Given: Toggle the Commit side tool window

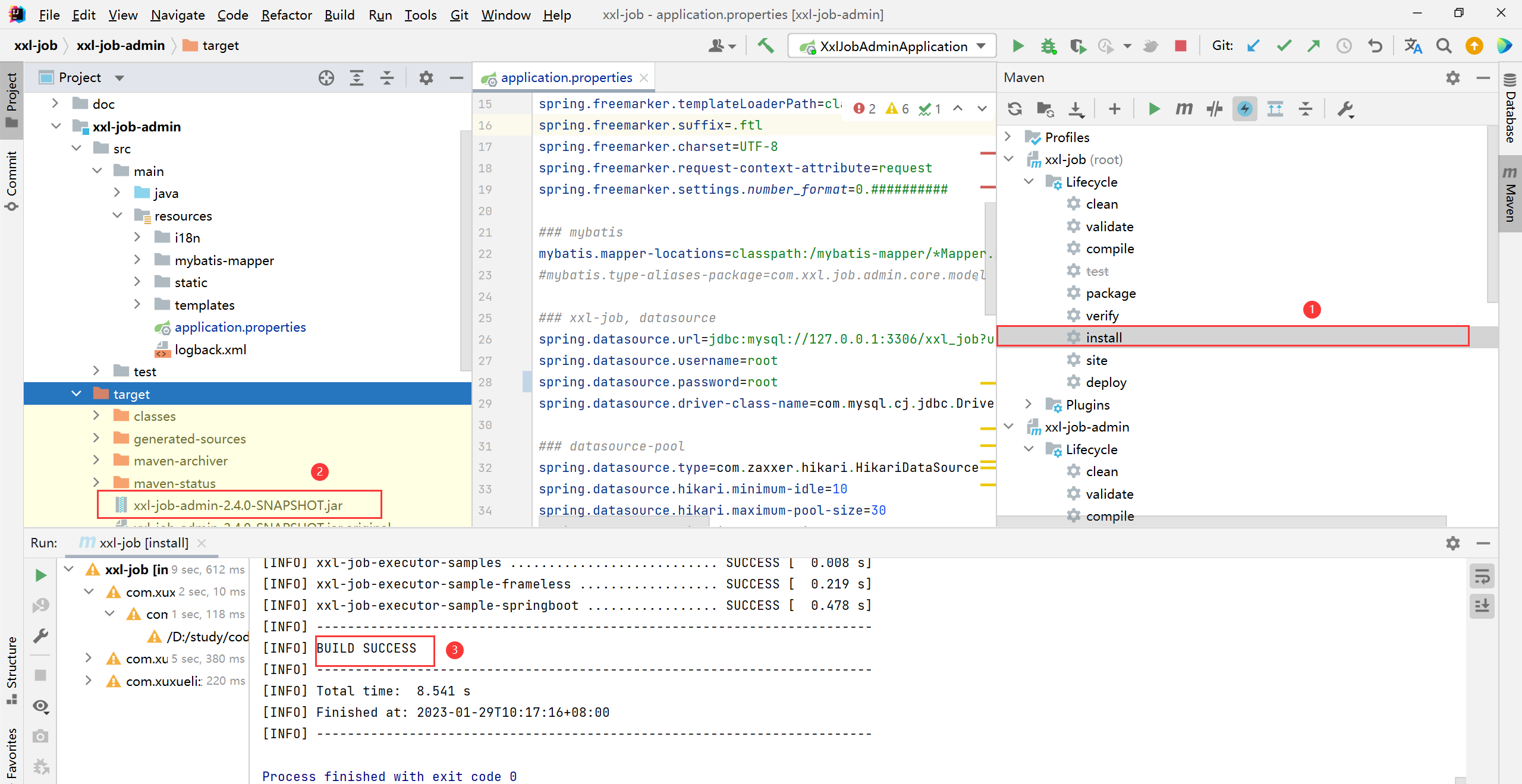Looking at the screenshot, I should coord(11,181).
